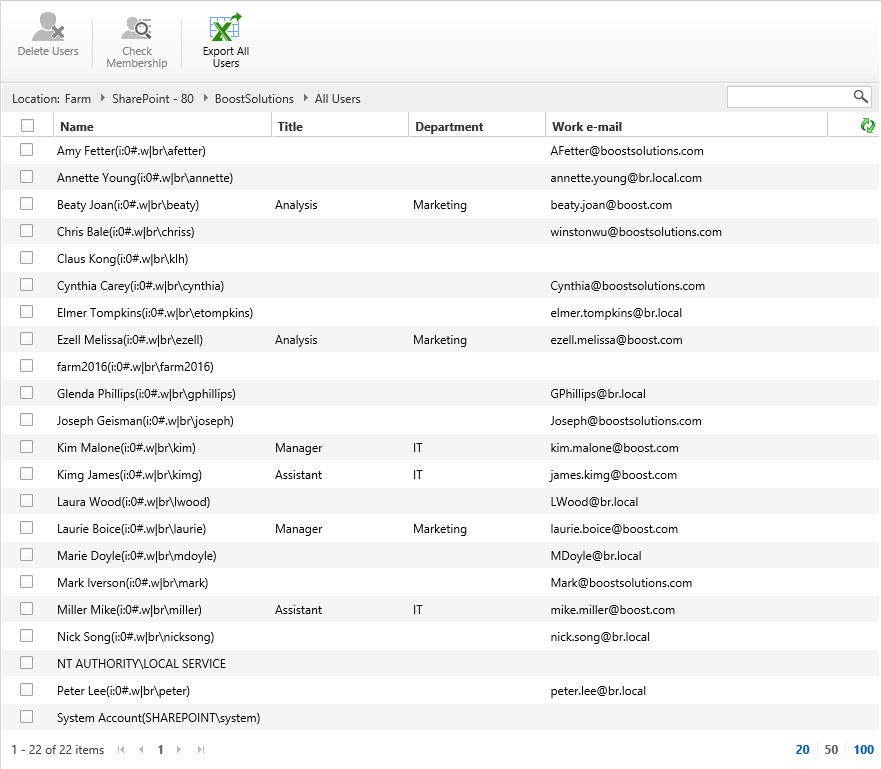This screenshot has height=769, width=881.
Task: Open the Check Membership tool
Action: coord(137,29)
